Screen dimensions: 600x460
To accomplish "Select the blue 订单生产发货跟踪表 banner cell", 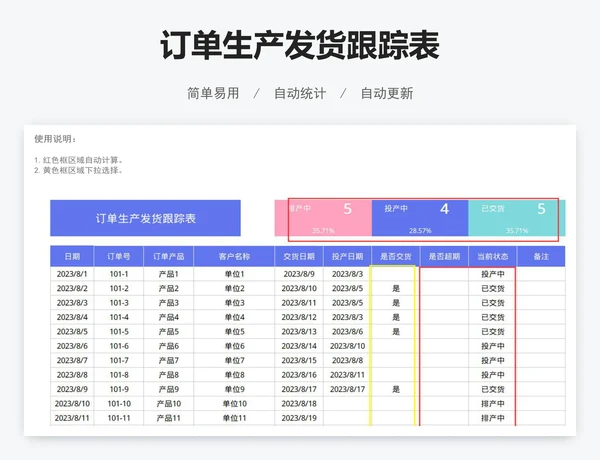I will tap(145, 218).
